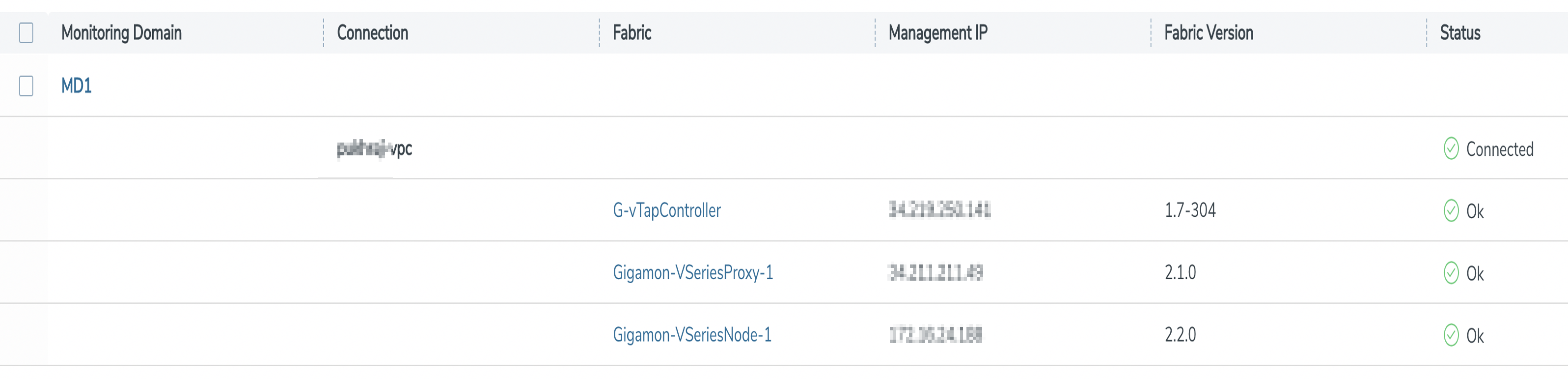Viewport: 1568px width, 379px height.
Task: Click the Ok status icon for G-vTapController
Action: click(x=1451, y=210)
